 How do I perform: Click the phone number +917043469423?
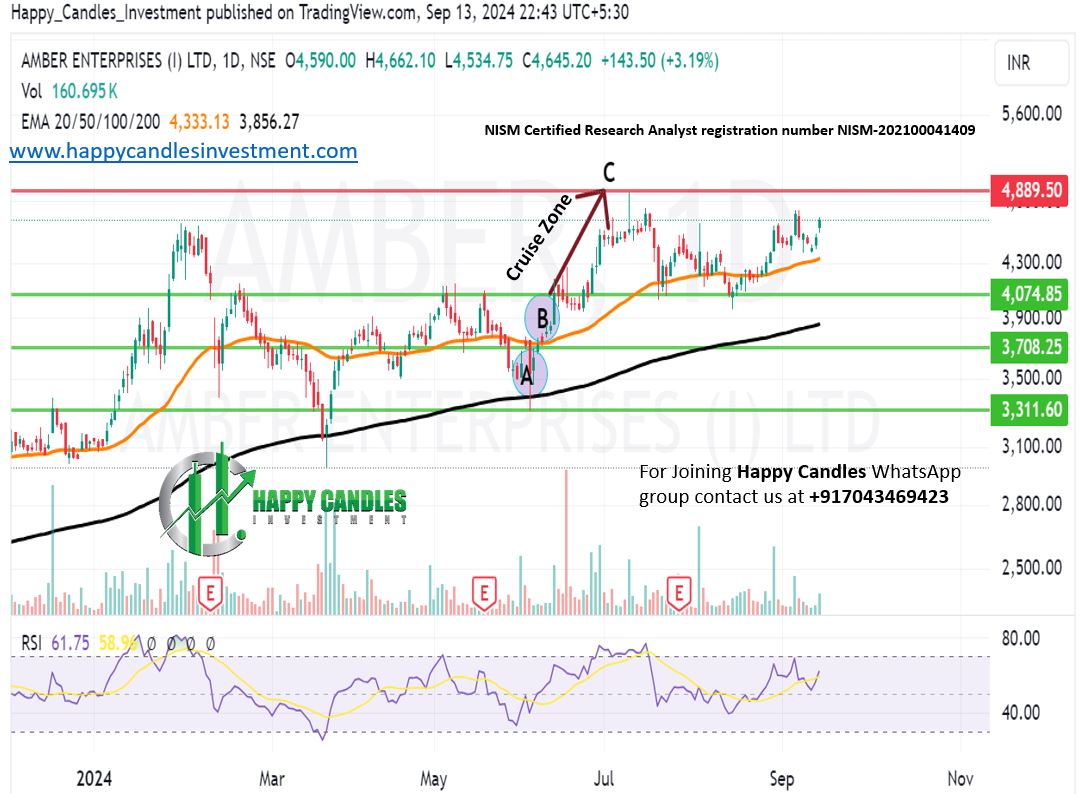pyautogui.click(x=878, y=497)
